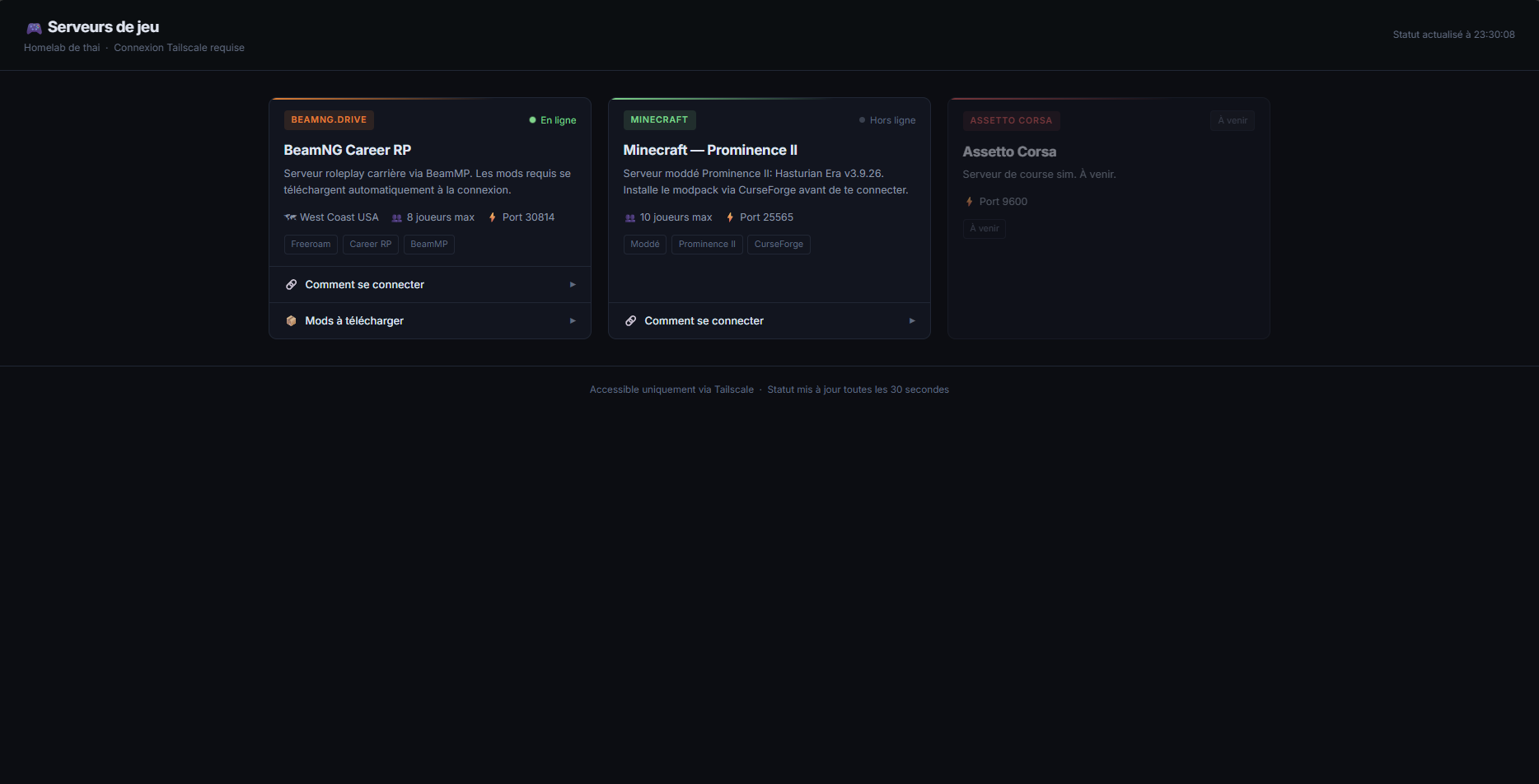
Task: Click the Port 25565 text
Action: pyautogui.click(x=766, y=217)
